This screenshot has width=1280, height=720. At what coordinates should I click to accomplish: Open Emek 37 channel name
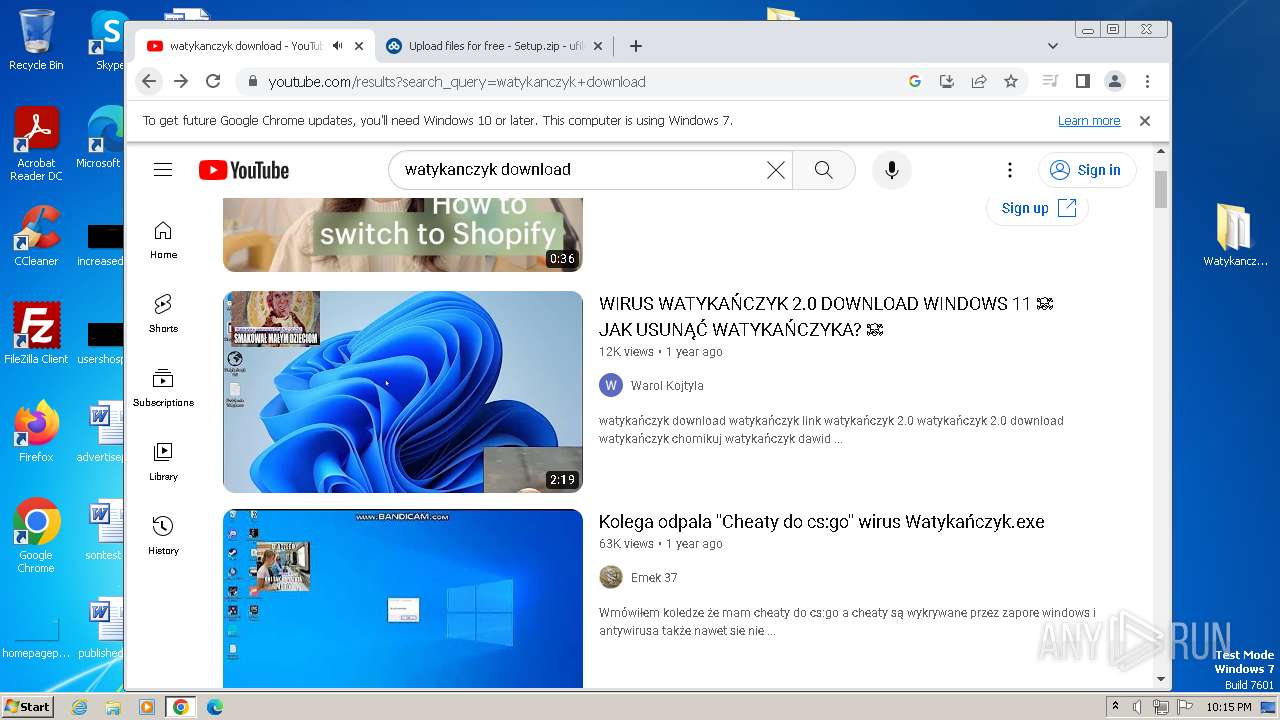(654, 578)
